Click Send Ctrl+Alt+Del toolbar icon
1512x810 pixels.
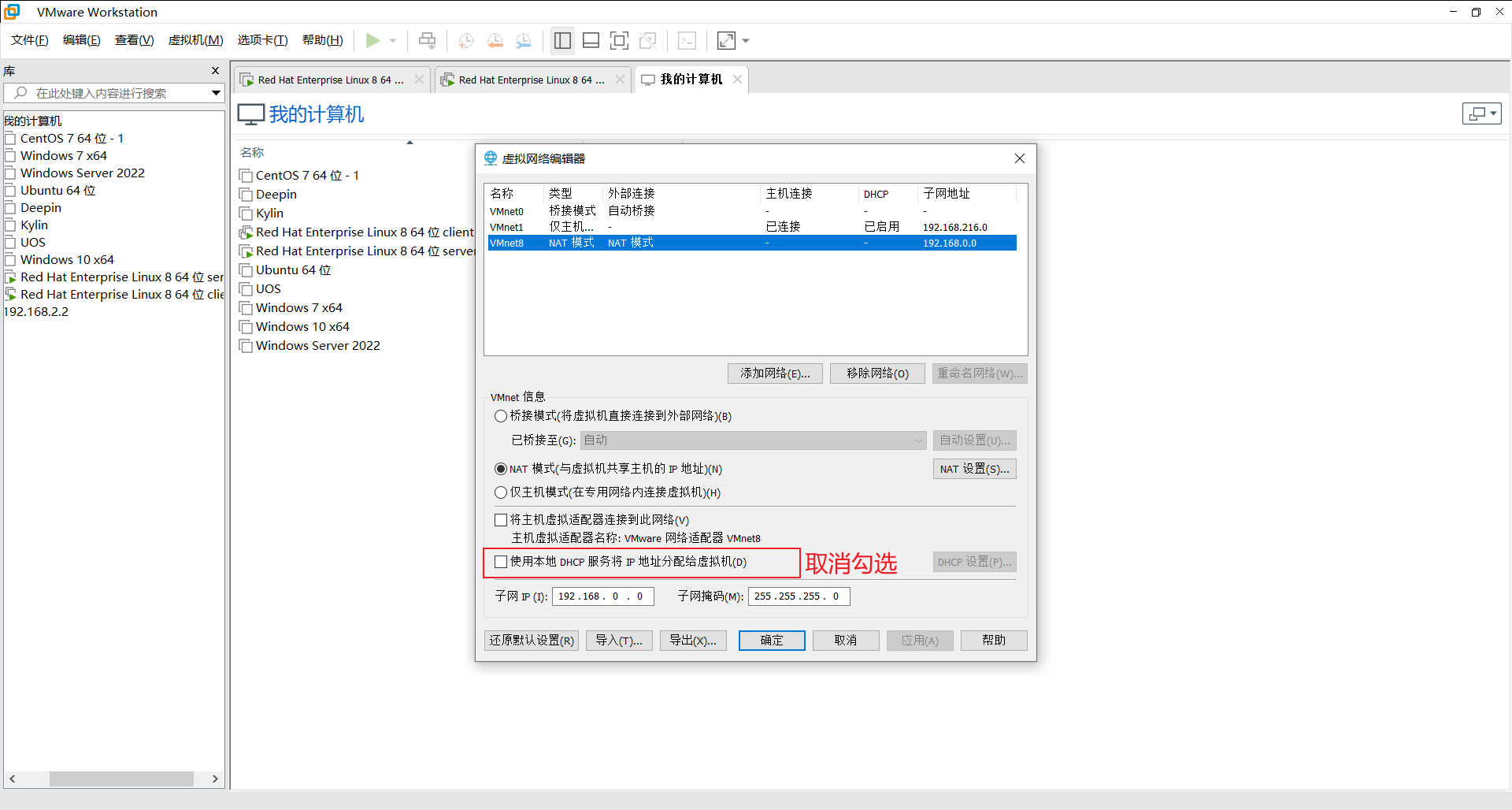point(427,40)
